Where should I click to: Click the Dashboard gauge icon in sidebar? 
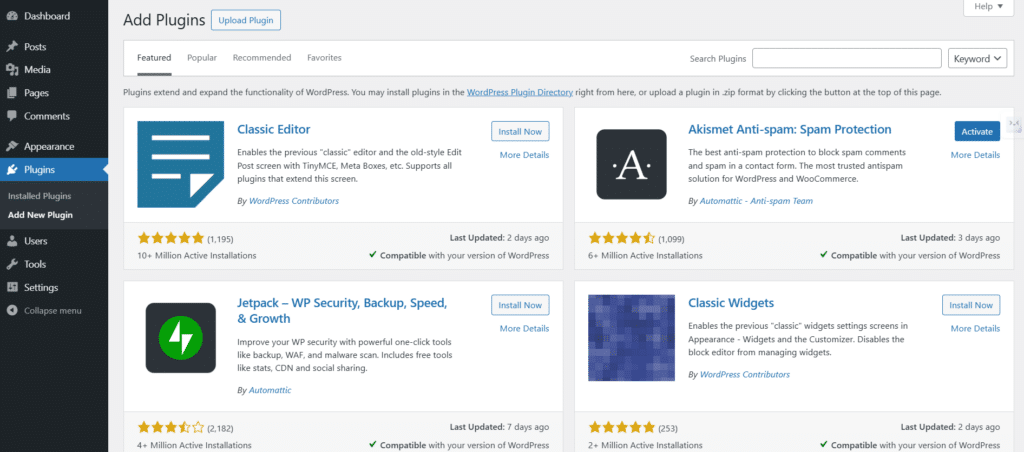tap(12, 16)
